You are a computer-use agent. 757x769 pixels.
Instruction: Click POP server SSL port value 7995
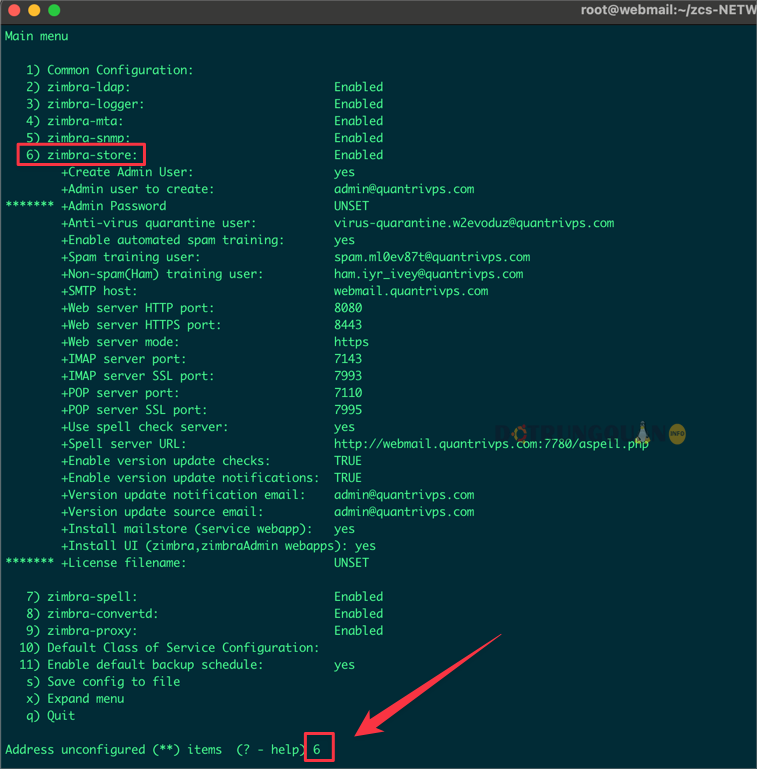(x=348, y=410)
